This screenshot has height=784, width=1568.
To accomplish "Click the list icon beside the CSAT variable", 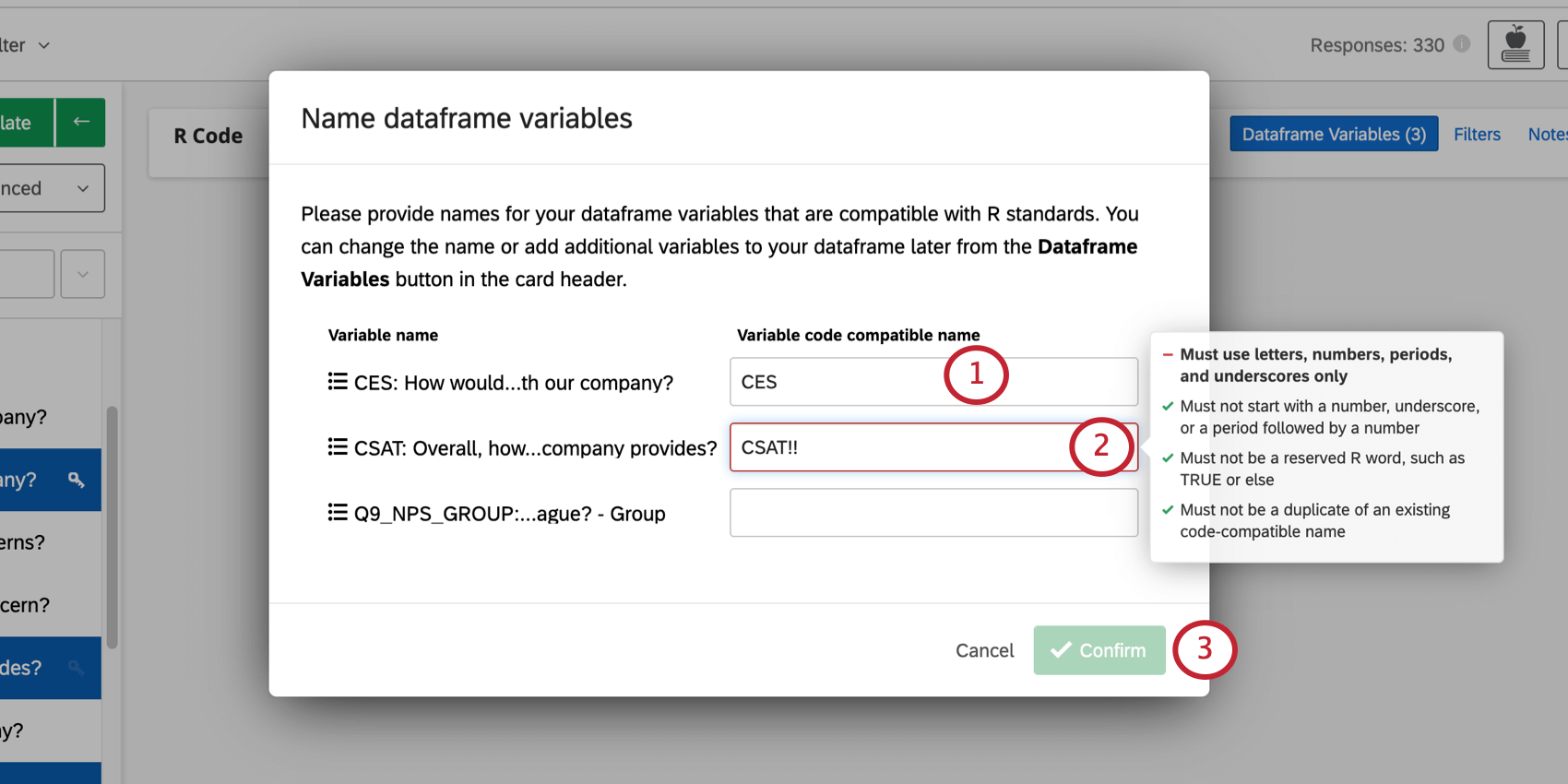I will 338,447.
